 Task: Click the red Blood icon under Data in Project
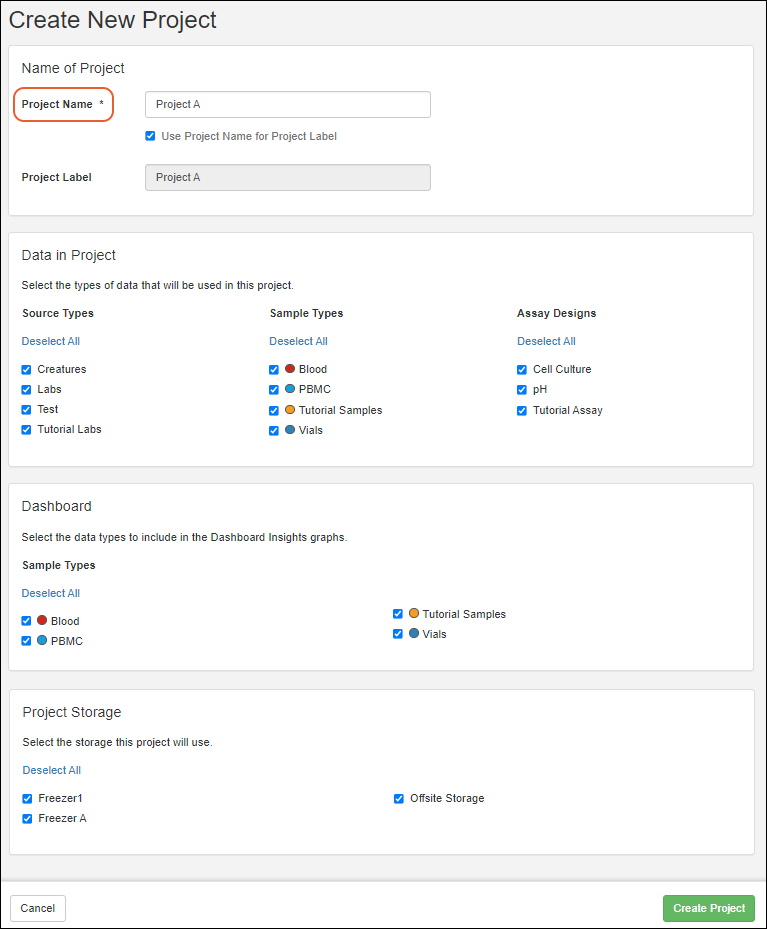click(x=289, y=369)
